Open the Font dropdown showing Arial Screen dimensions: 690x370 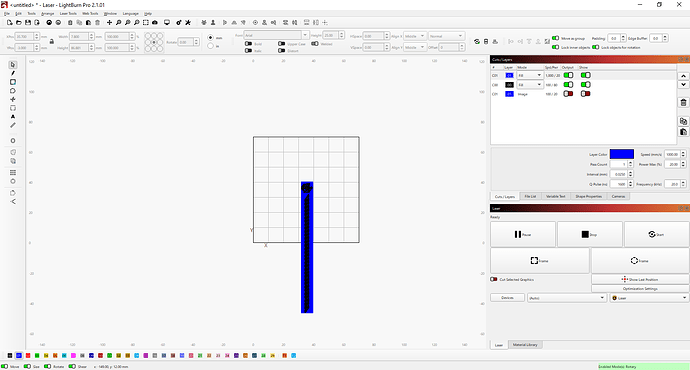[x=276, y=35]
